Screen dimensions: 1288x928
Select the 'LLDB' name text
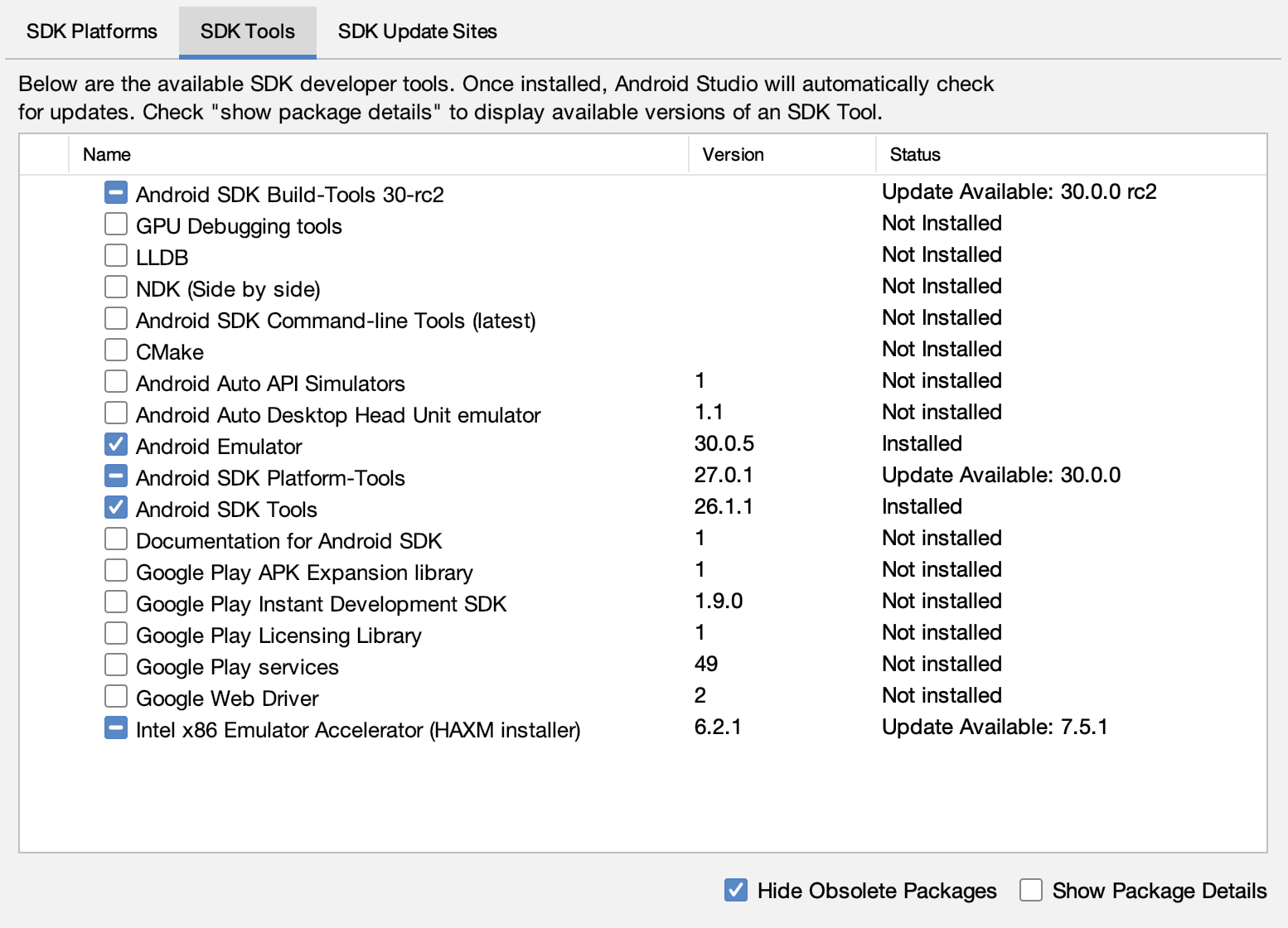coord(162,258)
